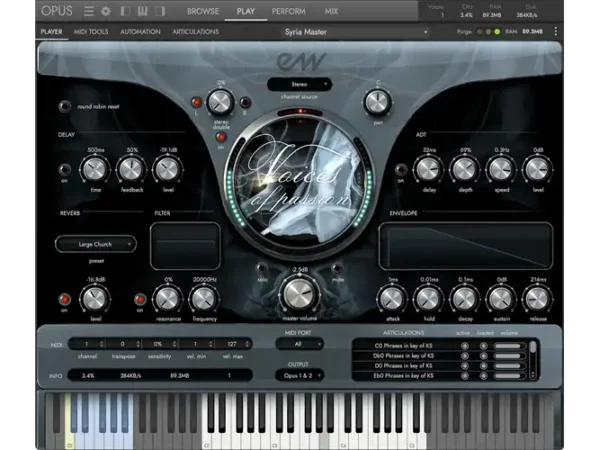This screenshot has width=600, height=450.
Task: Enable the solo button
Action: click(261, 267)
